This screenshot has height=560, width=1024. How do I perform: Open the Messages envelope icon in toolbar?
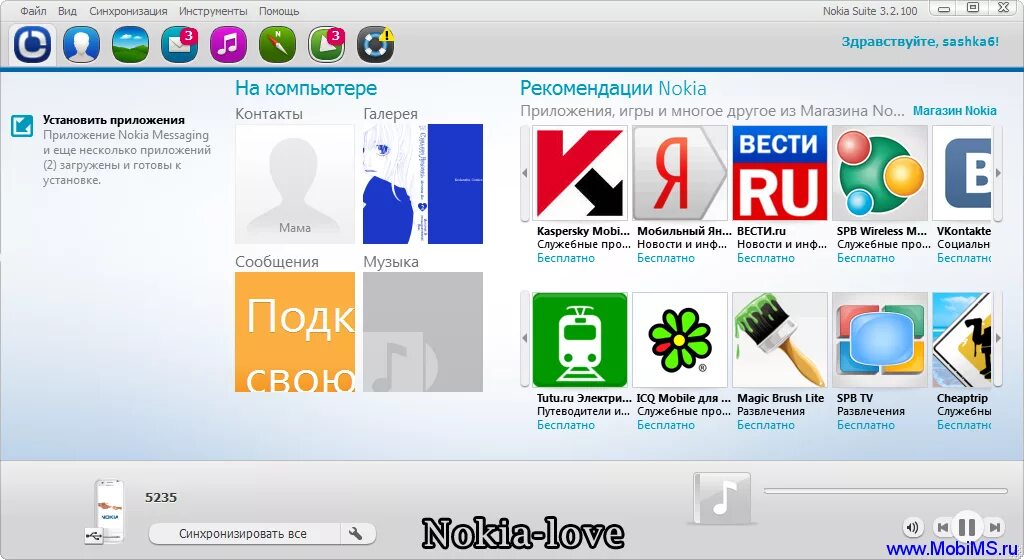pyautogui.click(x=180, y=44)
